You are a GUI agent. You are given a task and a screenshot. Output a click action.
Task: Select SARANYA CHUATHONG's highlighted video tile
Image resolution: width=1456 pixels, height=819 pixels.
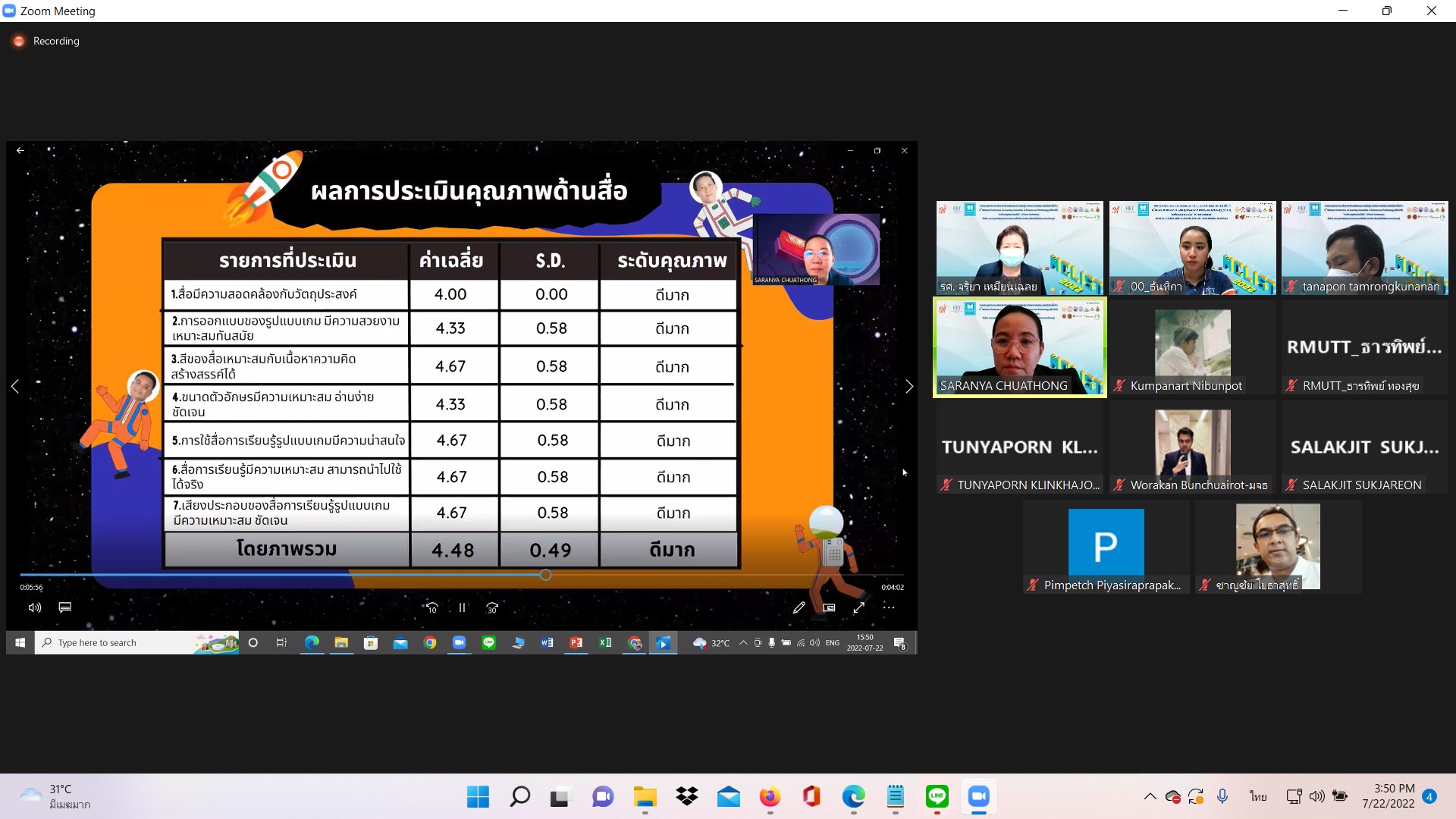[x=1019, y=347]
